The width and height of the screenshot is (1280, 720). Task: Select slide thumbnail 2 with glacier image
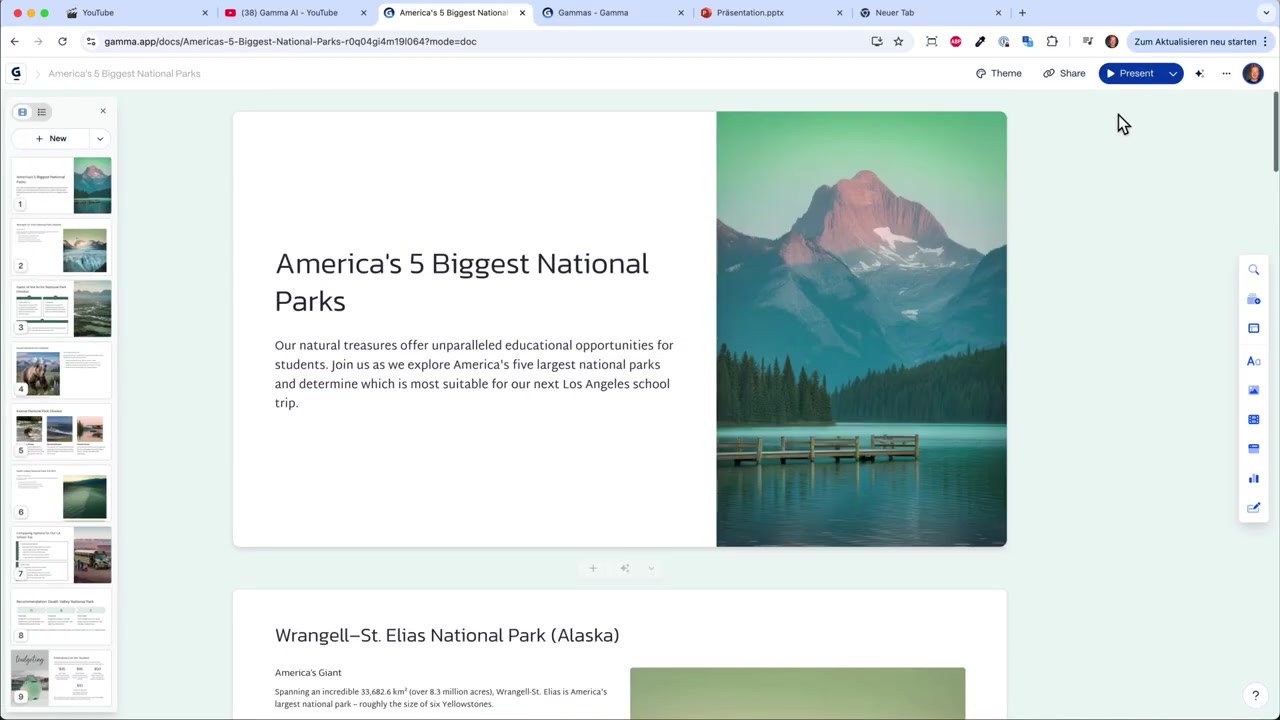click(63, 247)
